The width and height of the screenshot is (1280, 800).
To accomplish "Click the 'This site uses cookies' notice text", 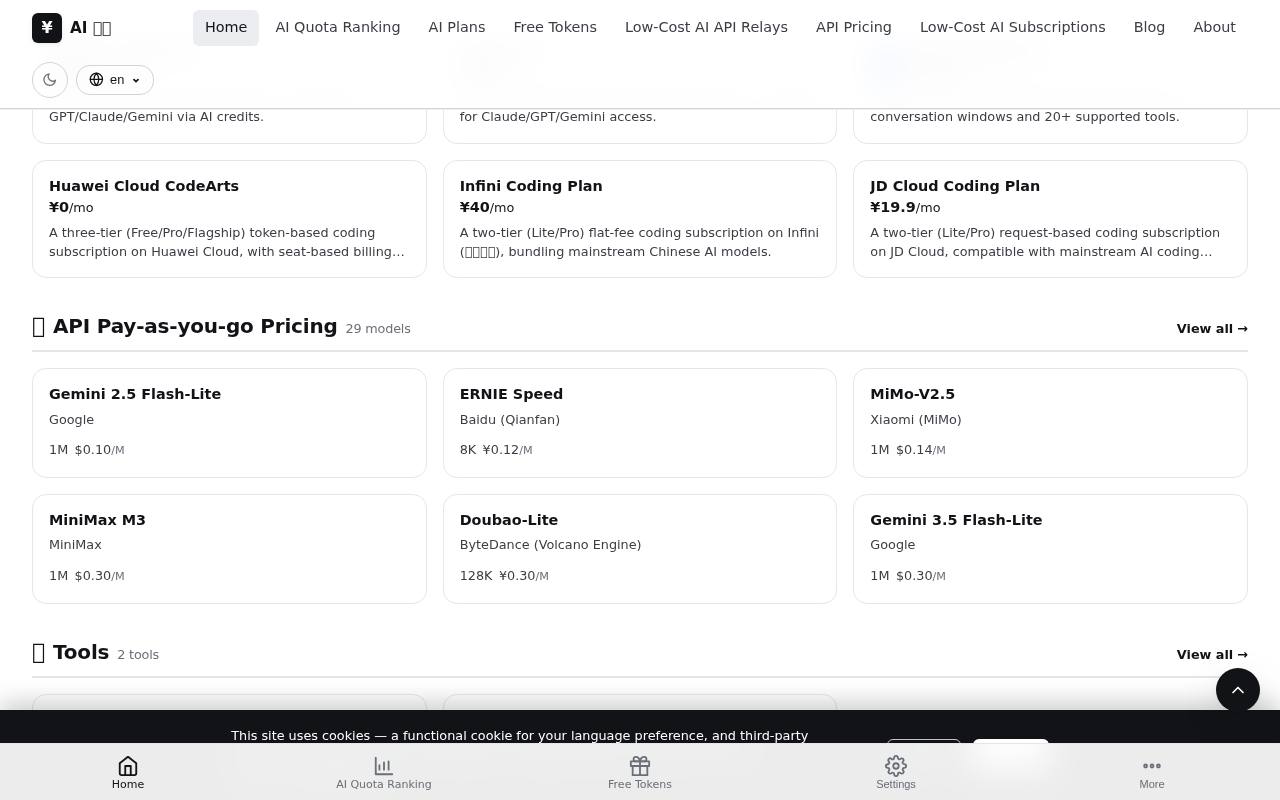I will click(x=519, y=735).
